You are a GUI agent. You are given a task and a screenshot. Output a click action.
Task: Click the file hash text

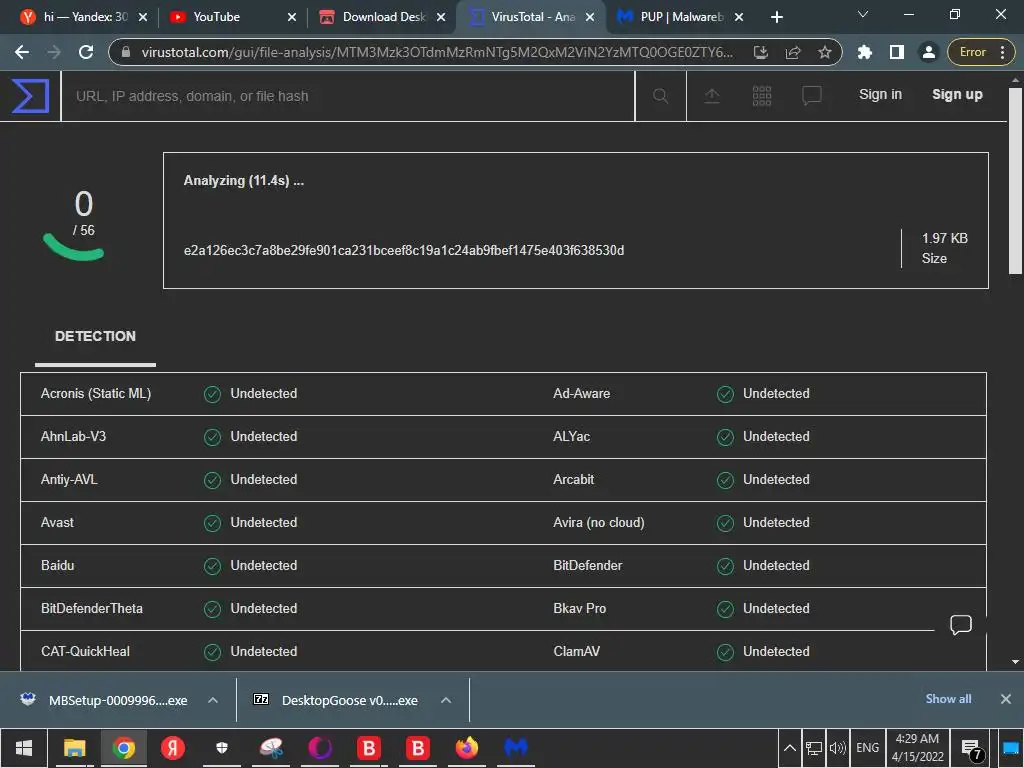point(404,250)
